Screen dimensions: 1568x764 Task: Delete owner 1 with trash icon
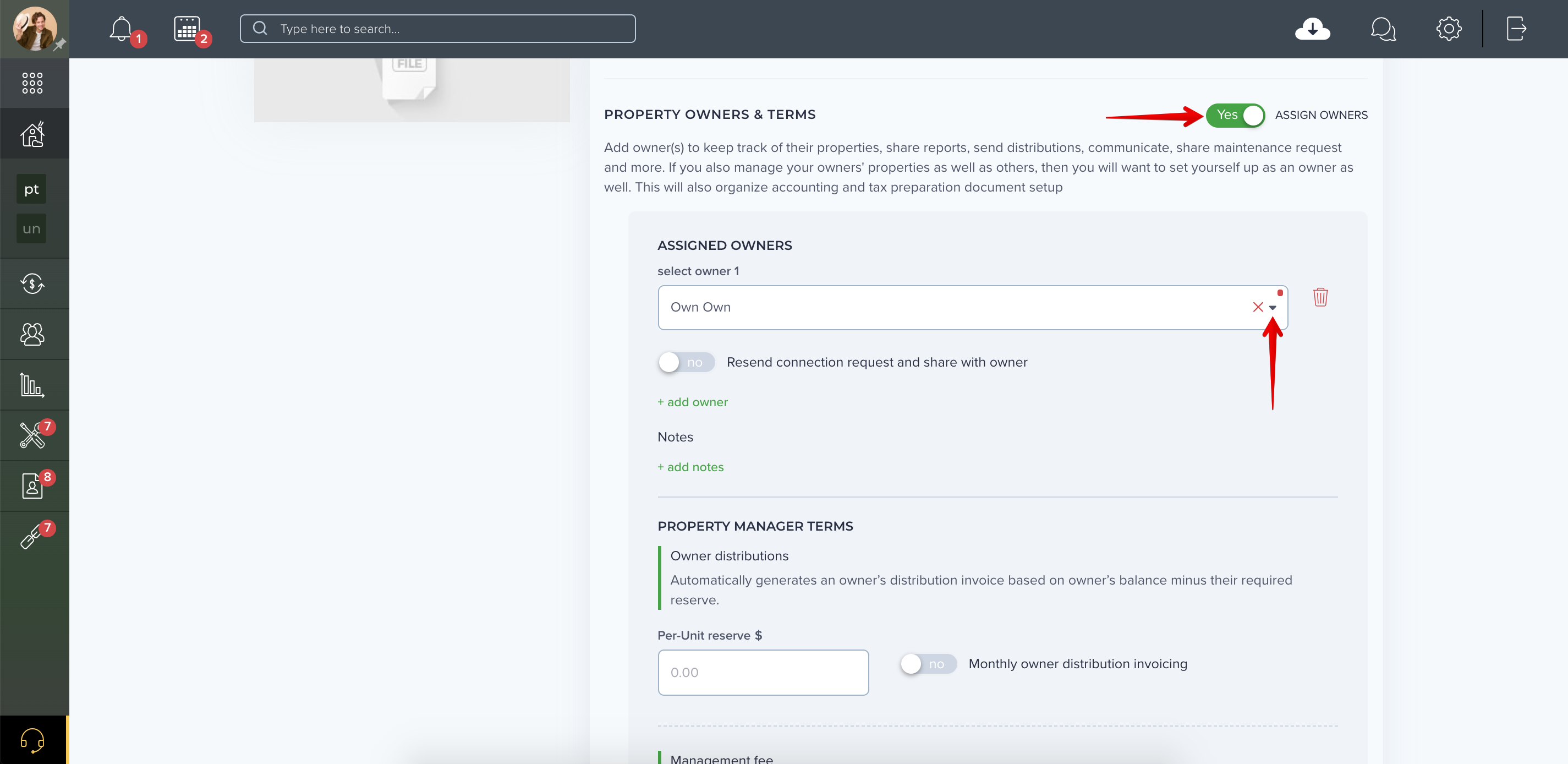[1320, 297]
